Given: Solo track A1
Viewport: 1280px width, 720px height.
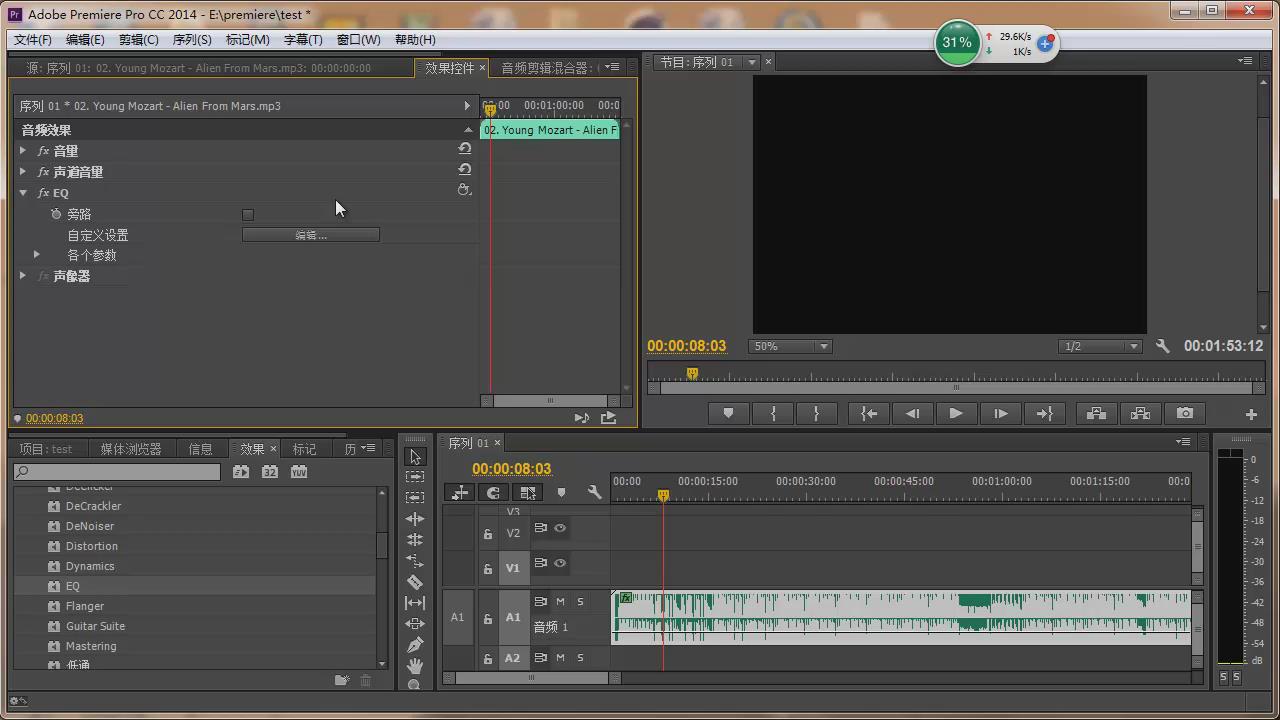Looking at the screenshot, I should click(x=580, y=601).
